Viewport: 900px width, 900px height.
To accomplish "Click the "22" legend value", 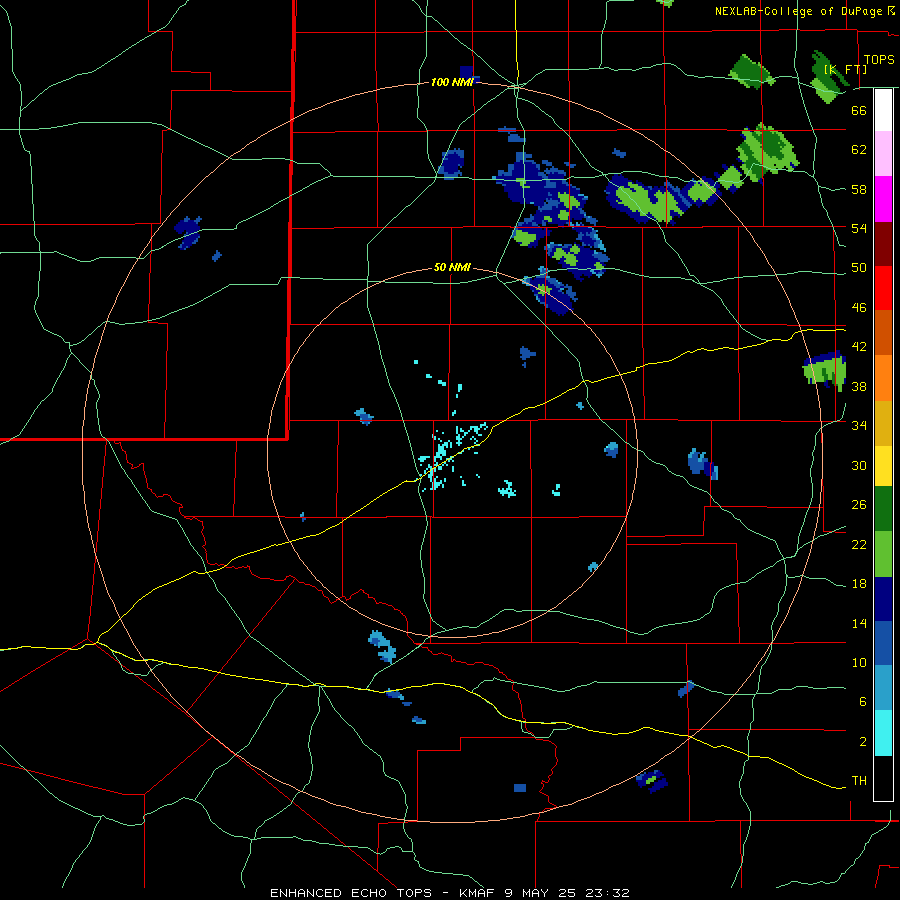I will (859, 544).
